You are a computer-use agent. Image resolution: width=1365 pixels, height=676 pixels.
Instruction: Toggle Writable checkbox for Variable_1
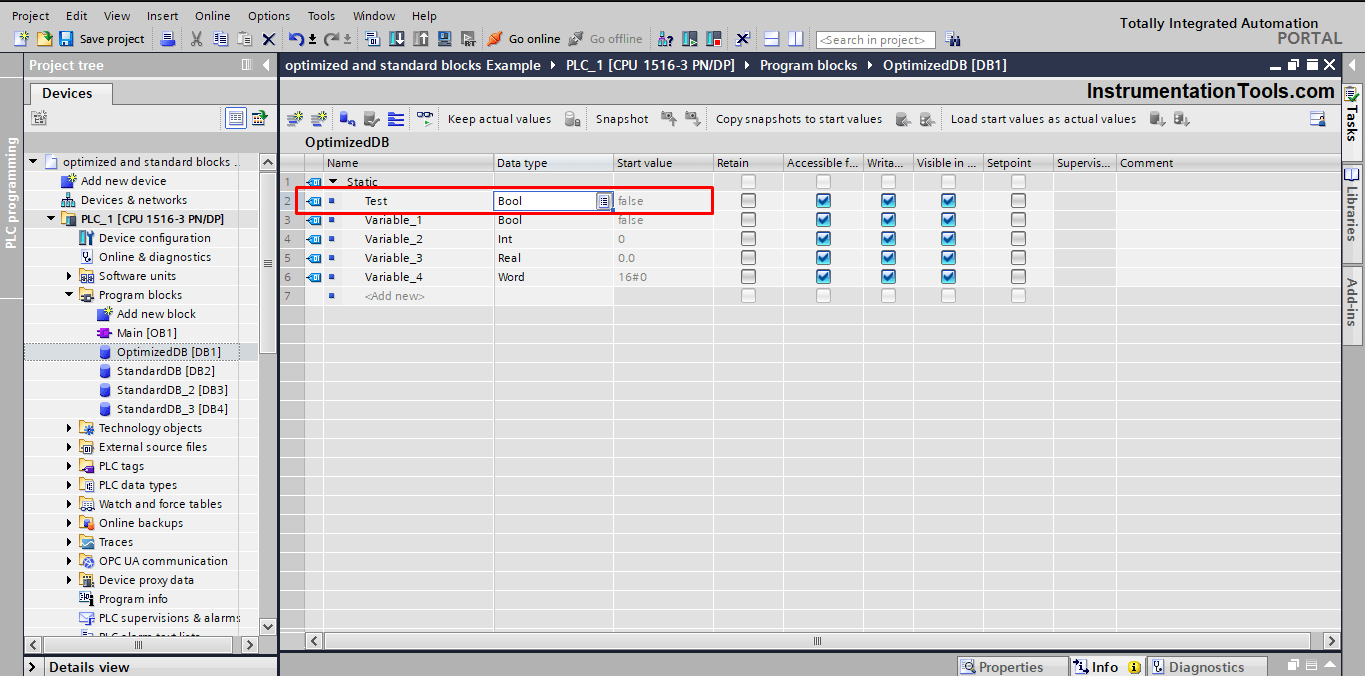point(888,220)
